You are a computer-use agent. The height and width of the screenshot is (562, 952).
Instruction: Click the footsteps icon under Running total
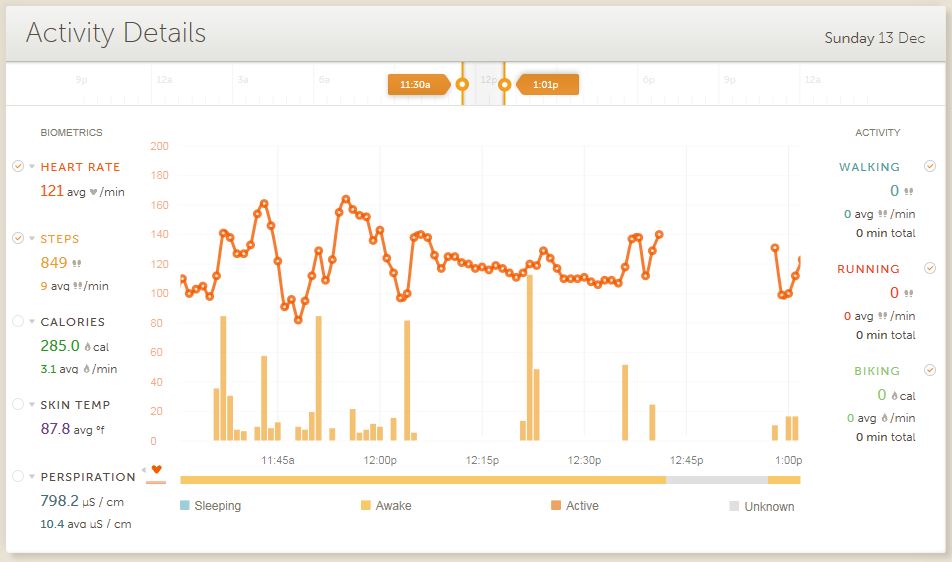908,293
